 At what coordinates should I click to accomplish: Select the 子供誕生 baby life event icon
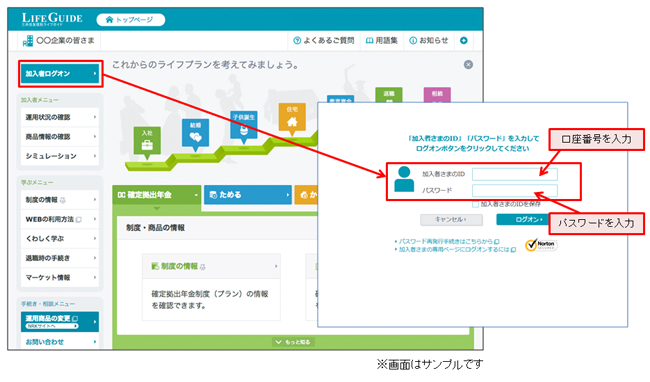pos(244,126)
